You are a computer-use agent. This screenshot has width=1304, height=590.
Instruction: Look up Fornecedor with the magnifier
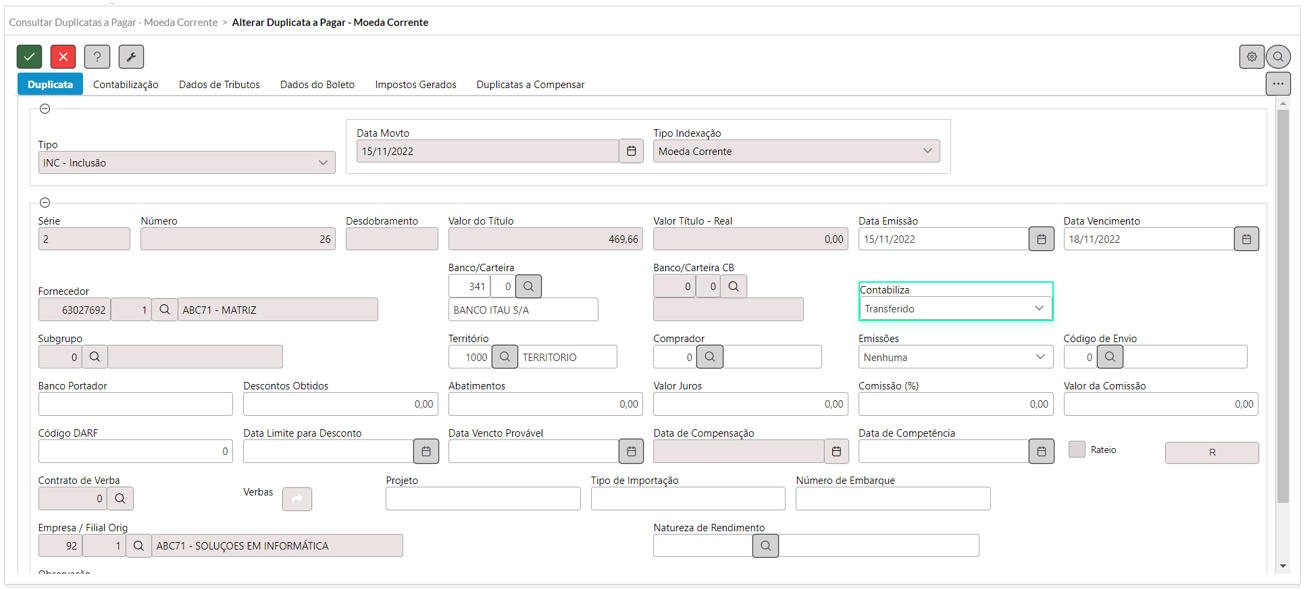pyautogui.click(x=165, y=310)
